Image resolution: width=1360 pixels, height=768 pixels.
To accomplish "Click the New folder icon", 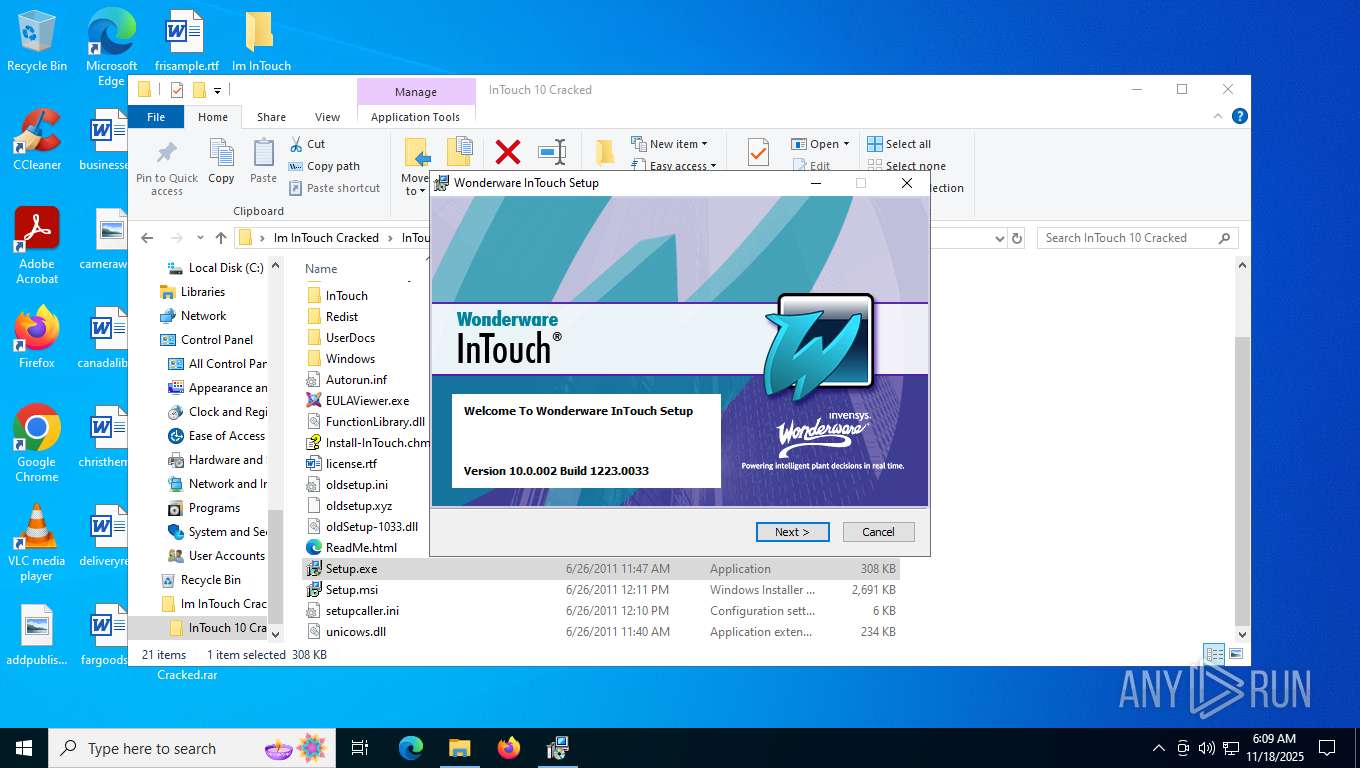I will (604, 152).
